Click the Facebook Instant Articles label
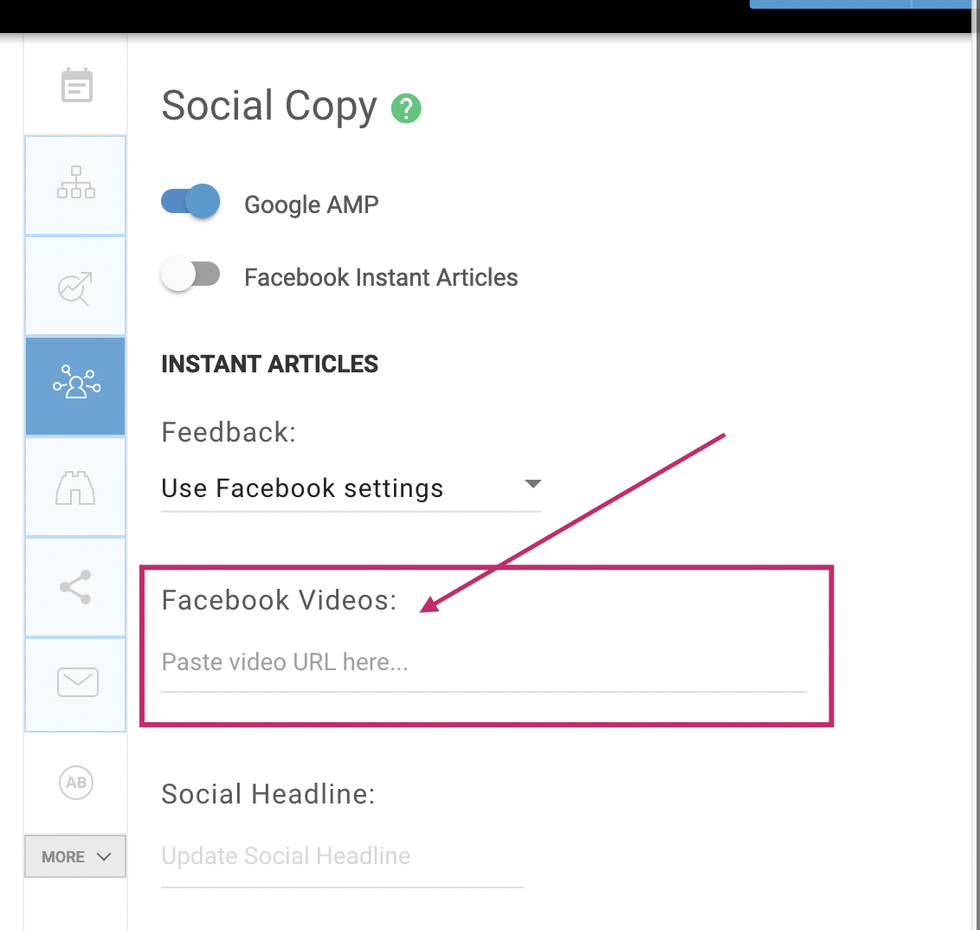The height and width of the screenshot is (930, 980). point(381,278)
